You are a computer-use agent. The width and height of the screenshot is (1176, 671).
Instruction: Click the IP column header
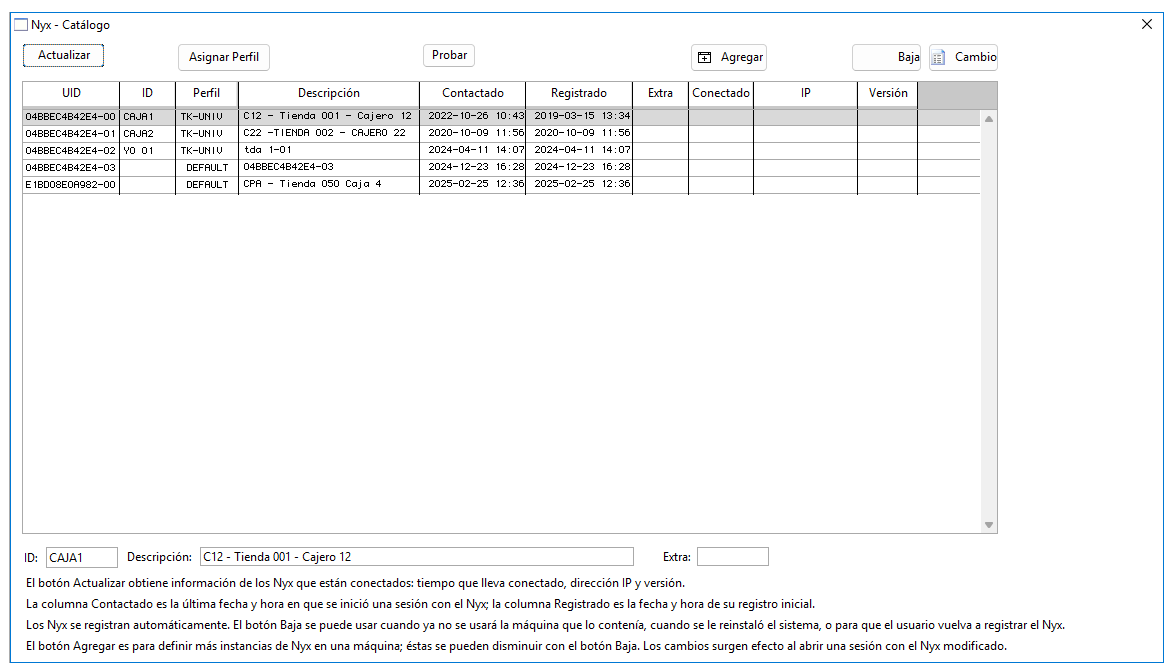click(x=806, y=94)
